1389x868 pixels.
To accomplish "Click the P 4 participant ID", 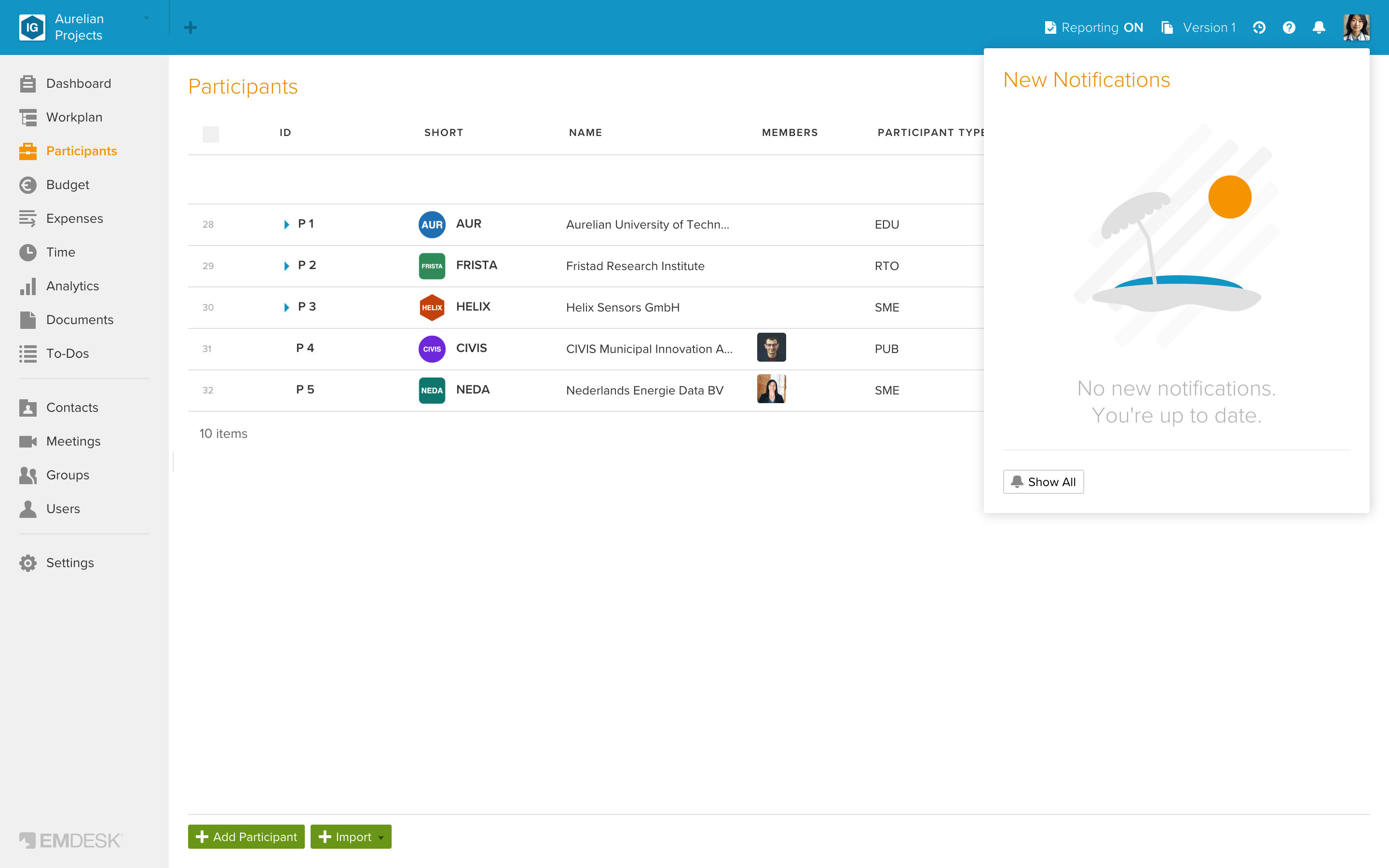I will pyautogui.click(x=305, y=348).
